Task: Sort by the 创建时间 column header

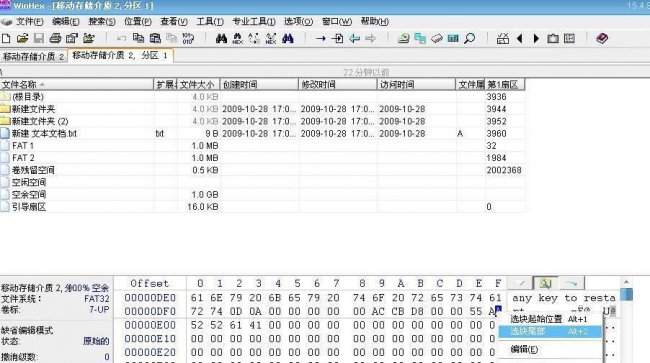Action: [x=259, y=85]
